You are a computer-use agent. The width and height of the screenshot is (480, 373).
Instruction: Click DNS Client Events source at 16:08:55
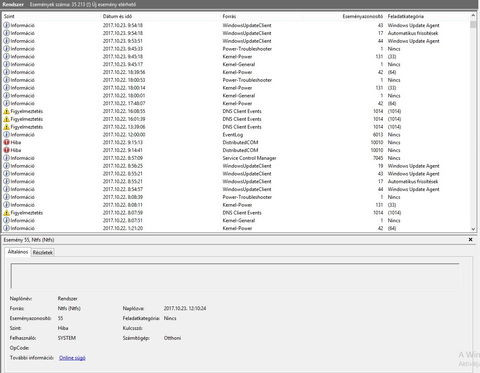point(242,111)
